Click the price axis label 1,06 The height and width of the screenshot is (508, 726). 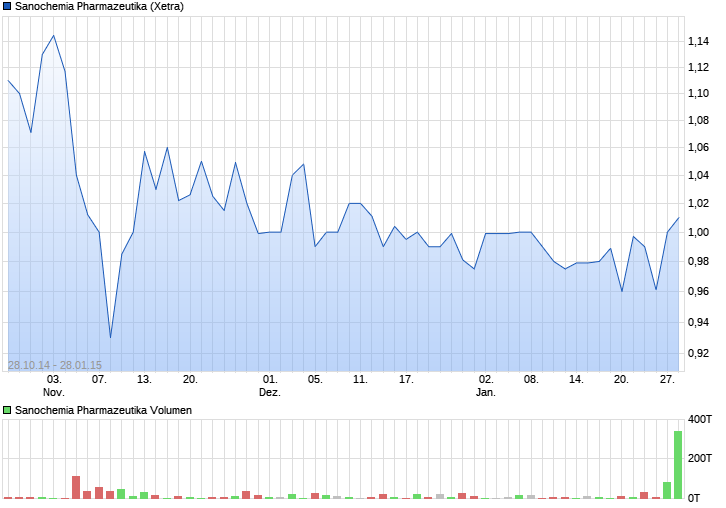(698, 147)
